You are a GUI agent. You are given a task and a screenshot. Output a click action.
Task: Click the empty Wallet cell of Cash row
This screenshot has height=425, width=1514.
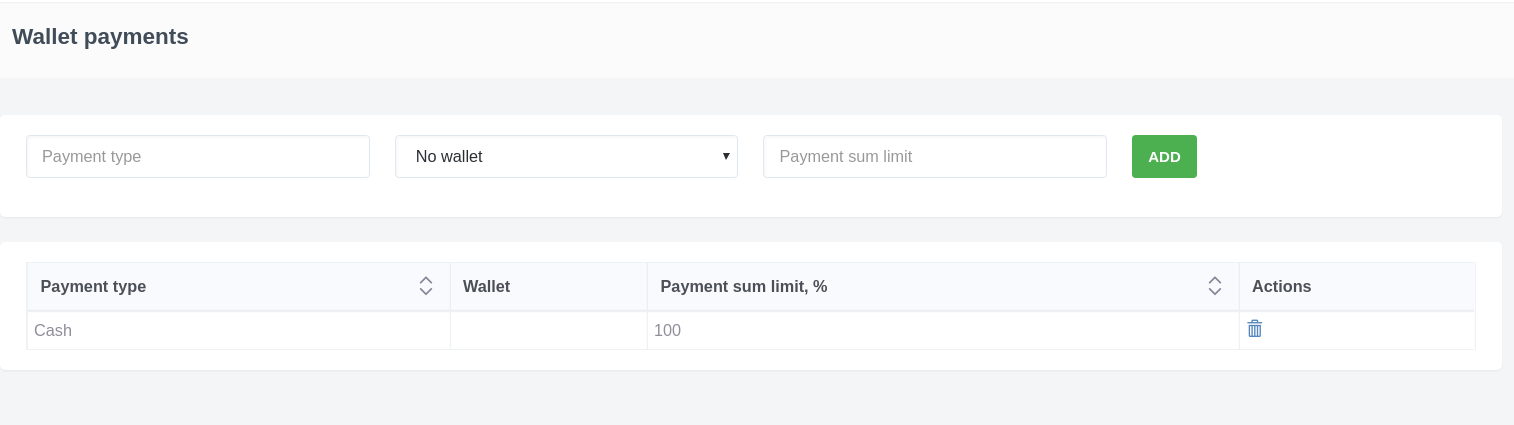tap(548, 331)
